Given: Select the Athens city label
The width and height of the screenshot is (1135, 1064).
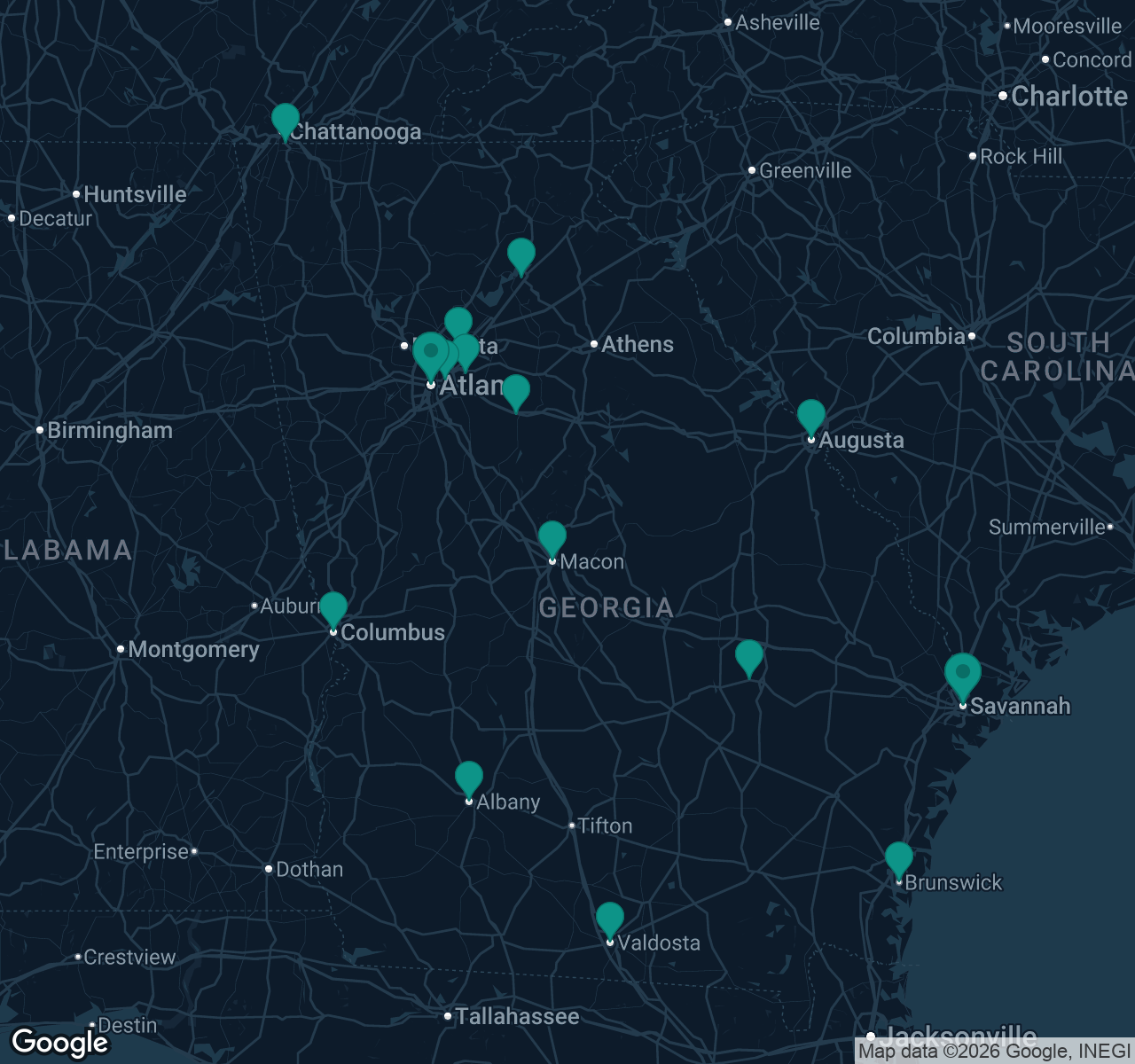Looking at the screenshot, I should (638, 345).
